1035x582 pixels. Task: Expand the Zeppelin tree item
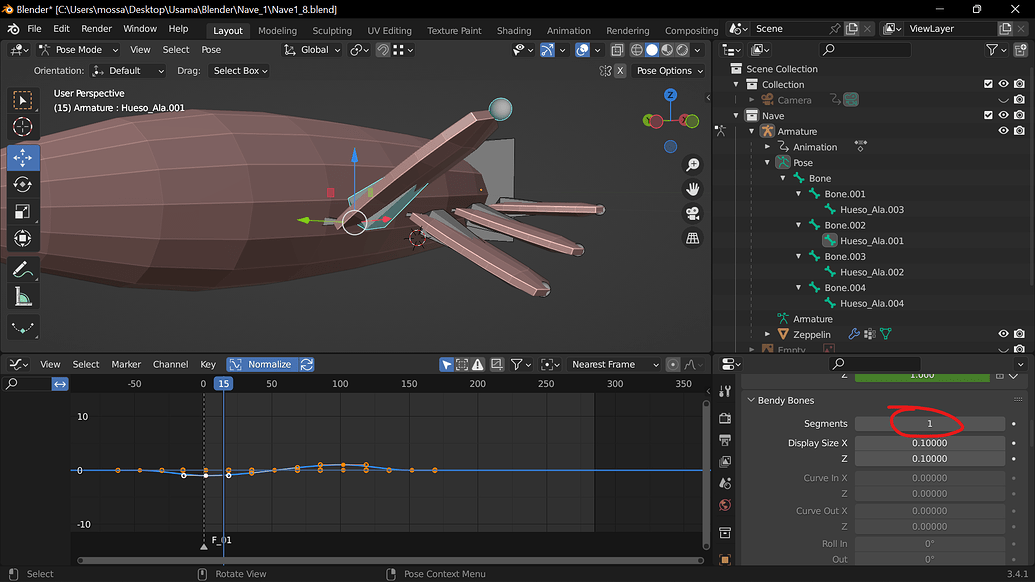point(767,335)
